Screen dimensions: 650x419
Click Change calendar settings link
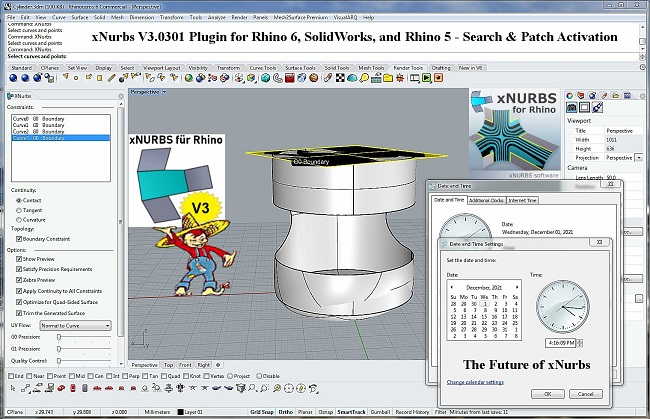pos(475,382)
